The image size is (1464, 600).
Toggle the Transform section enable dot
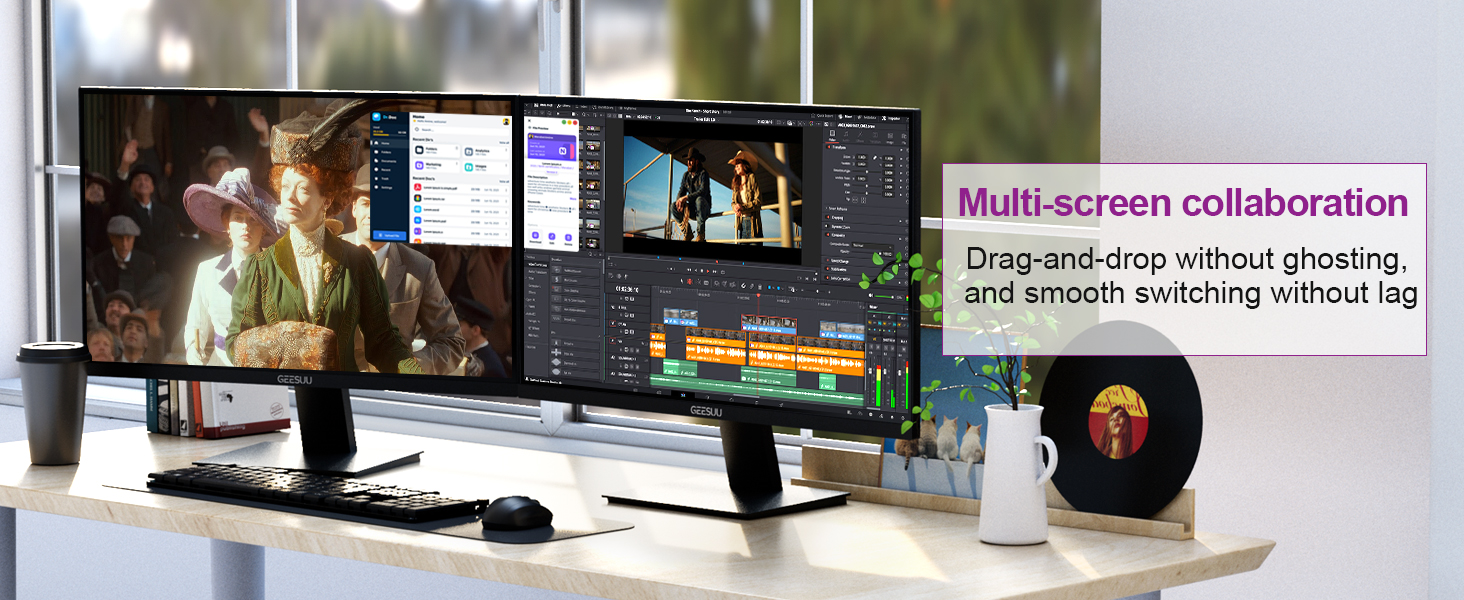(828, 147)
